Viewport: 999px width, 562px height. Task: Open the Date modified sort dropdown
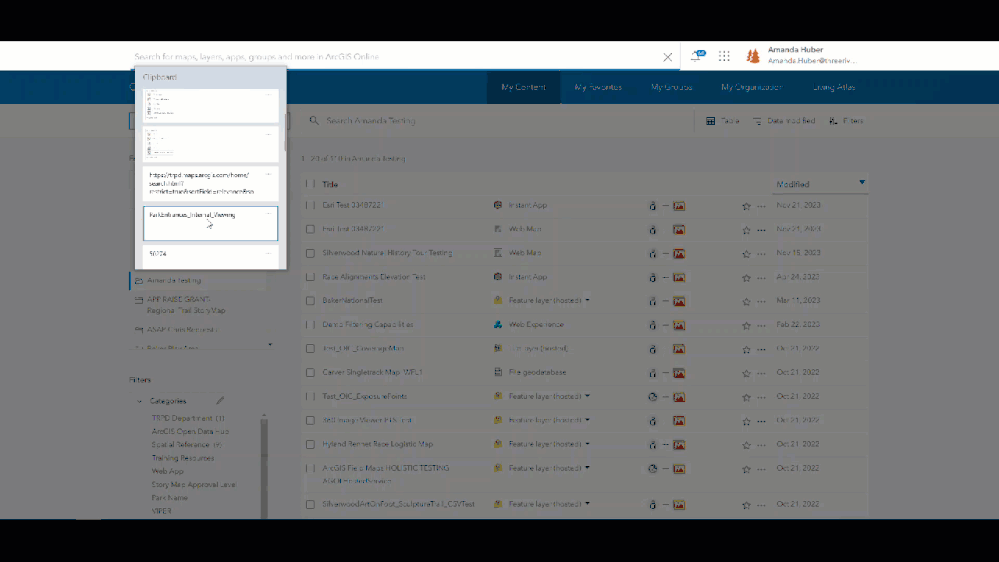tap(784, 120)
